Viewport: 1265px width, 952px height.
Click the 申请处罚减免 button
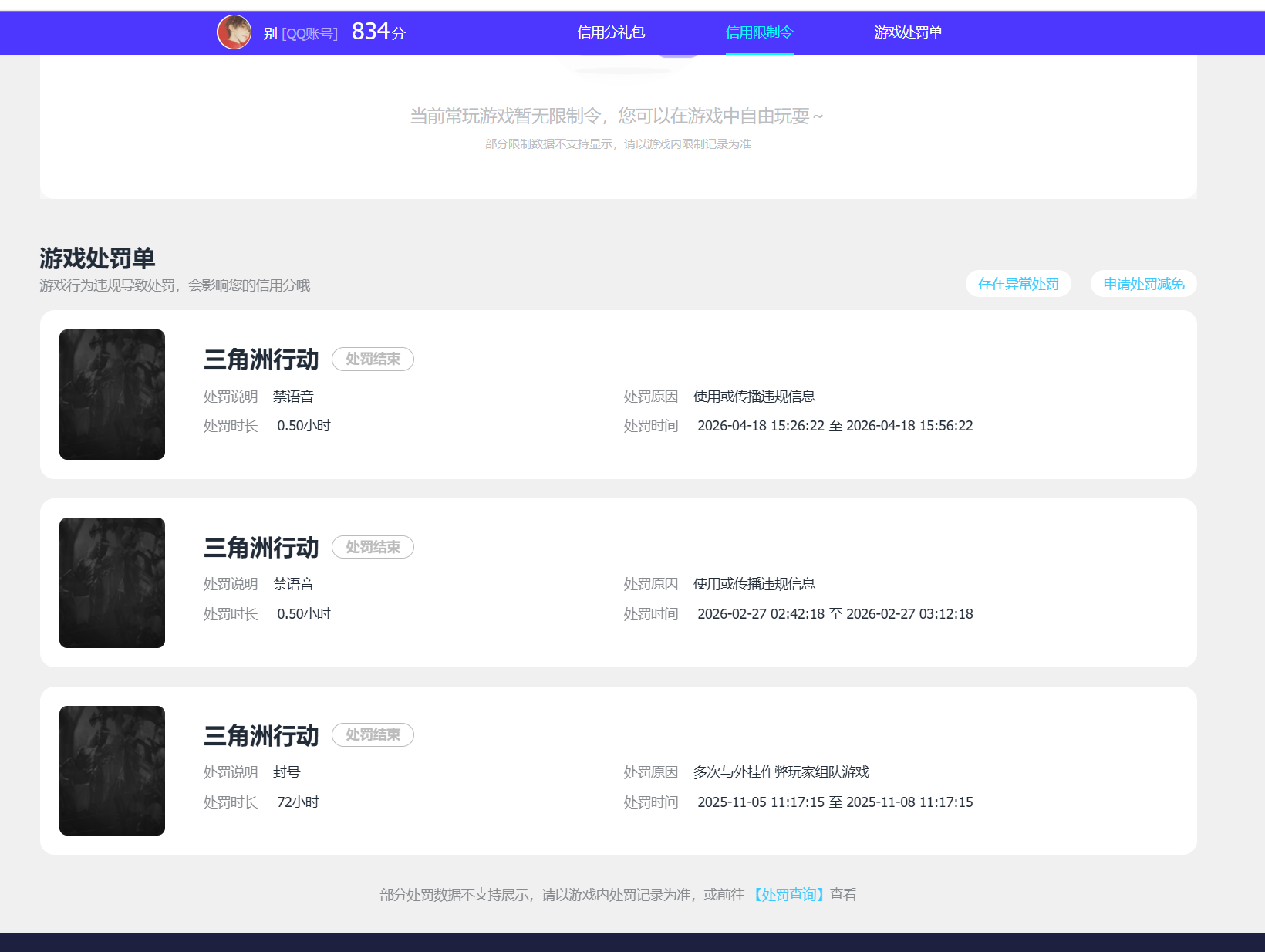(1144, 284)
